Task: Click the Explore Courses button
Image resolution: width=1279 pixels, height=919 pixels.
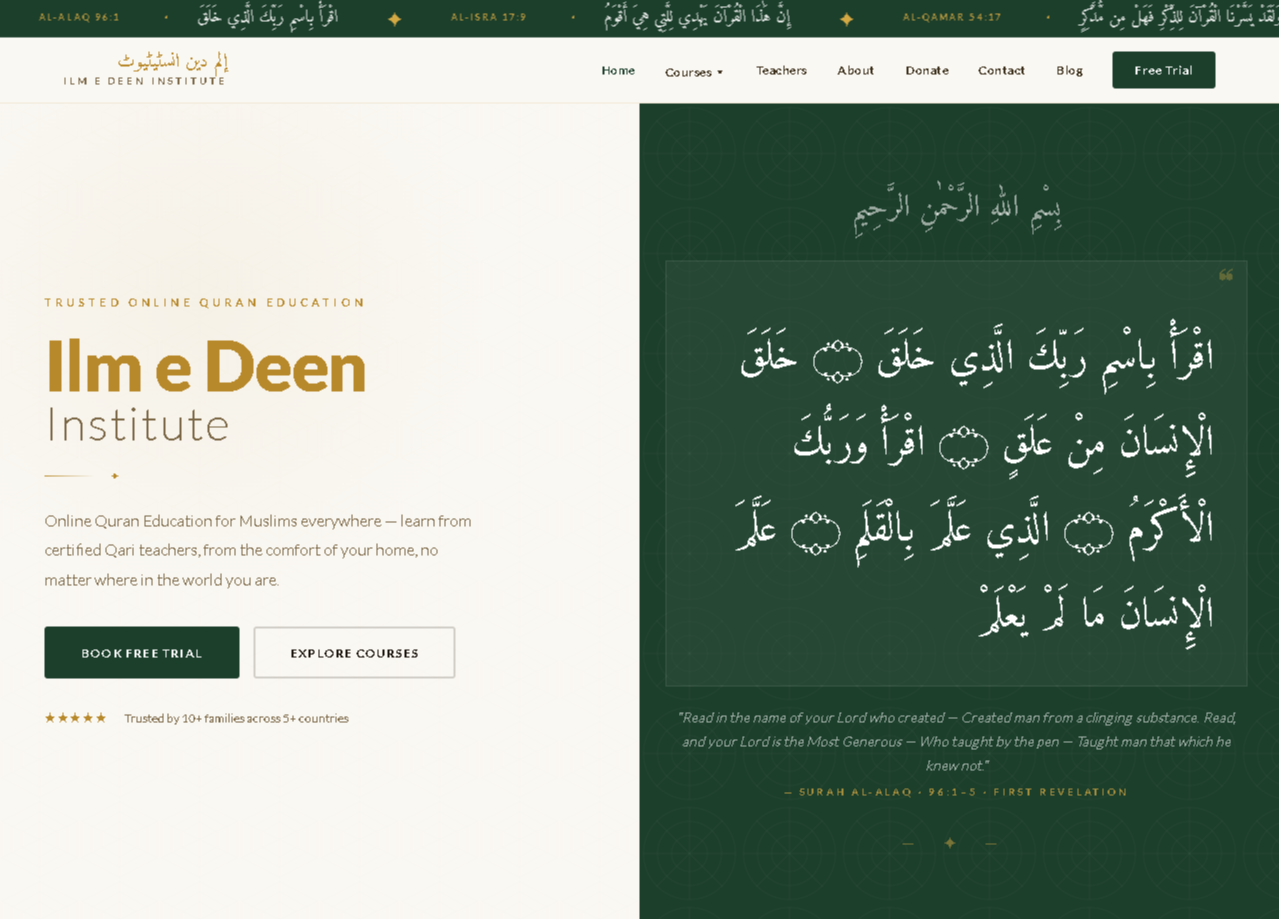Action: [354, 653]
